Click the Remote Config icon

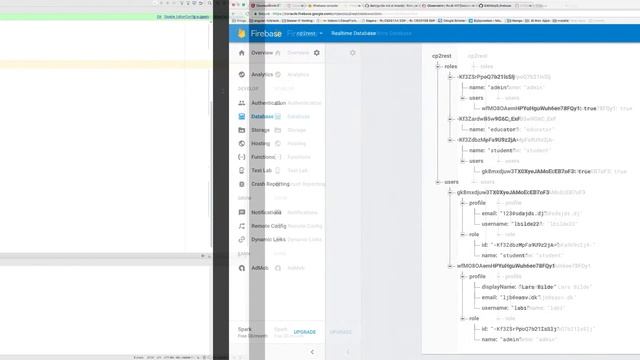point(242,226)
